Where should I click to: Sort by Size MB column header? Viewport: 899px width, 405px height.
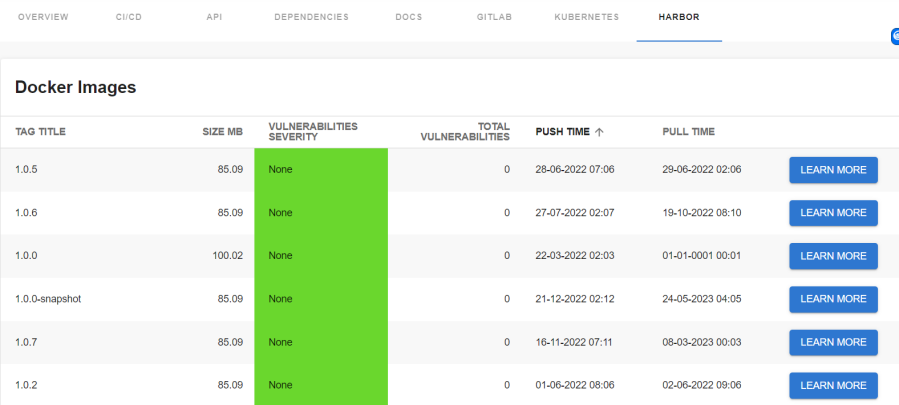click(x=222, y=132)
